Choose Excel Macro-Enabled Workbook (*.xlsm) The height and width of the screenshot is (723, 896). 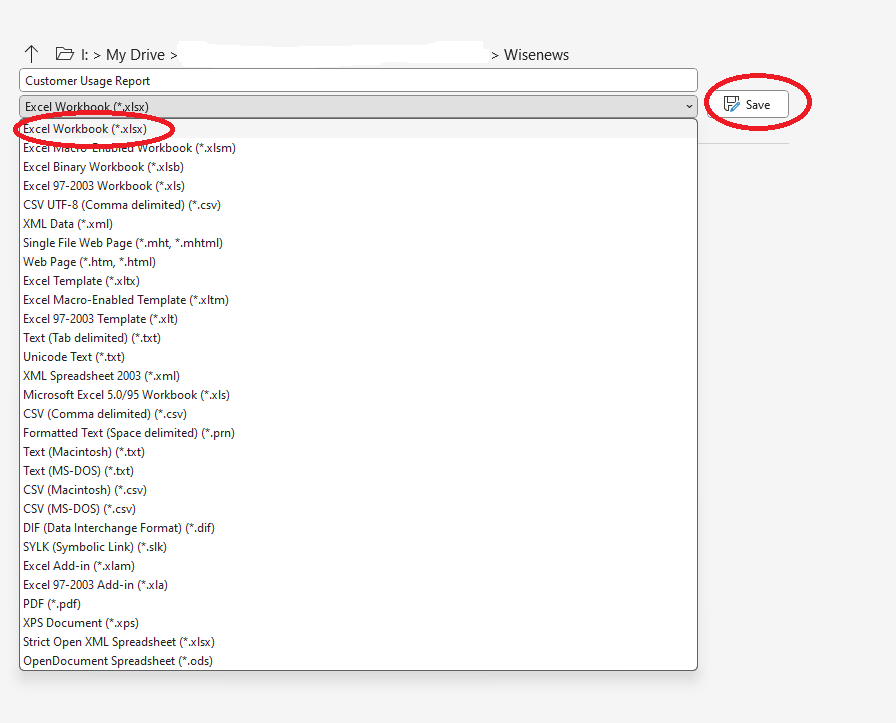tap(358, 147)
